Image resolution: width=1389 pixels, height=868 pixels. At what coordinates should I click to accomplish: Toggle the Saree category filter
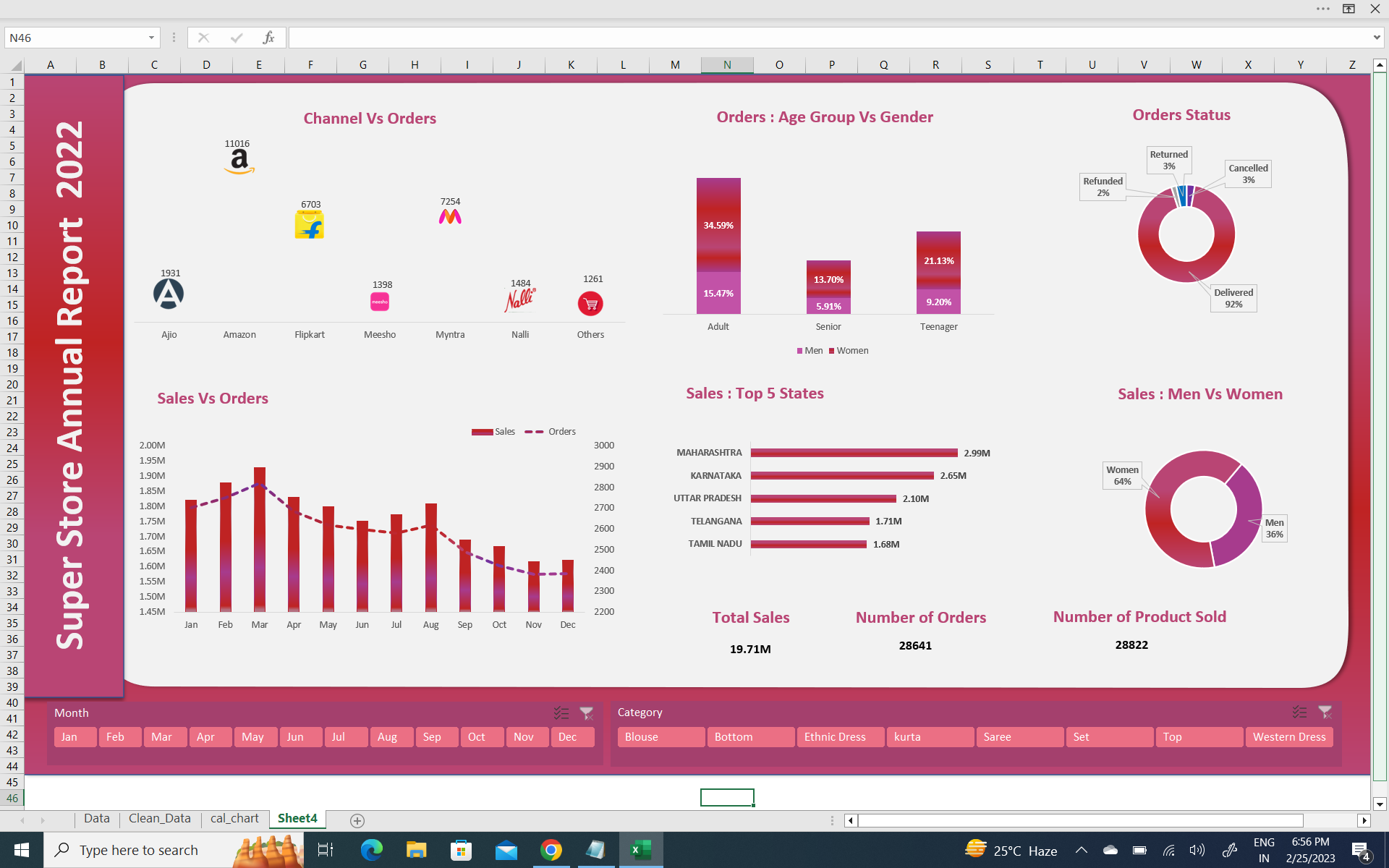1019,736
